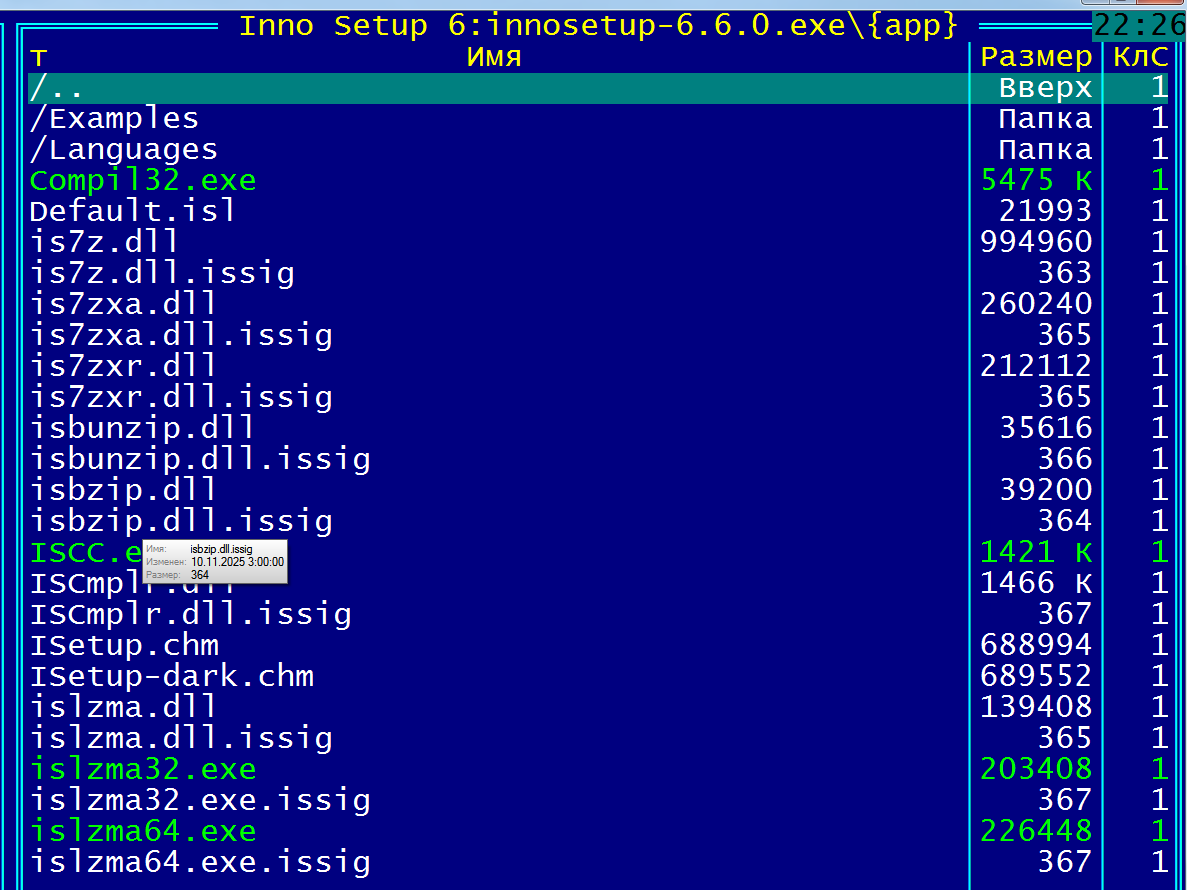Click the clock showing 22:26
This screenshot has height=890, width=1187.
[1139, 24]
